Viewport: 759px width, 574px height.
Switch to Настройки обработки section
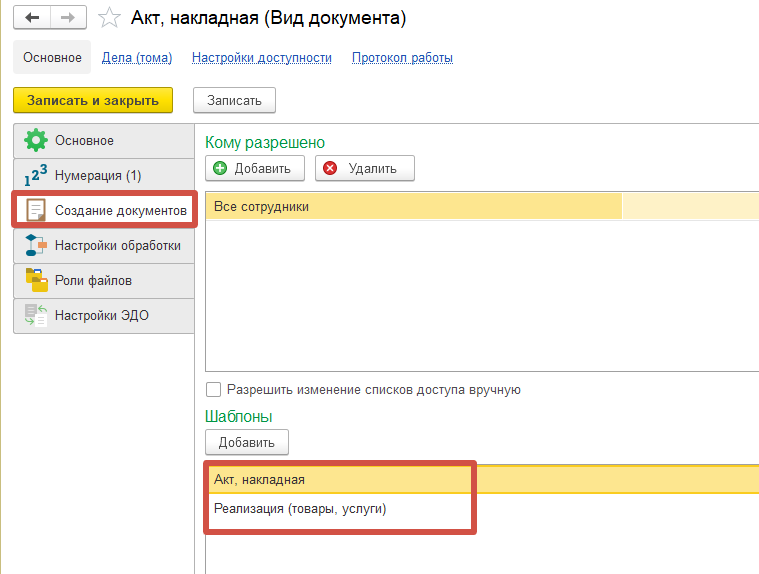click(104, 245)
